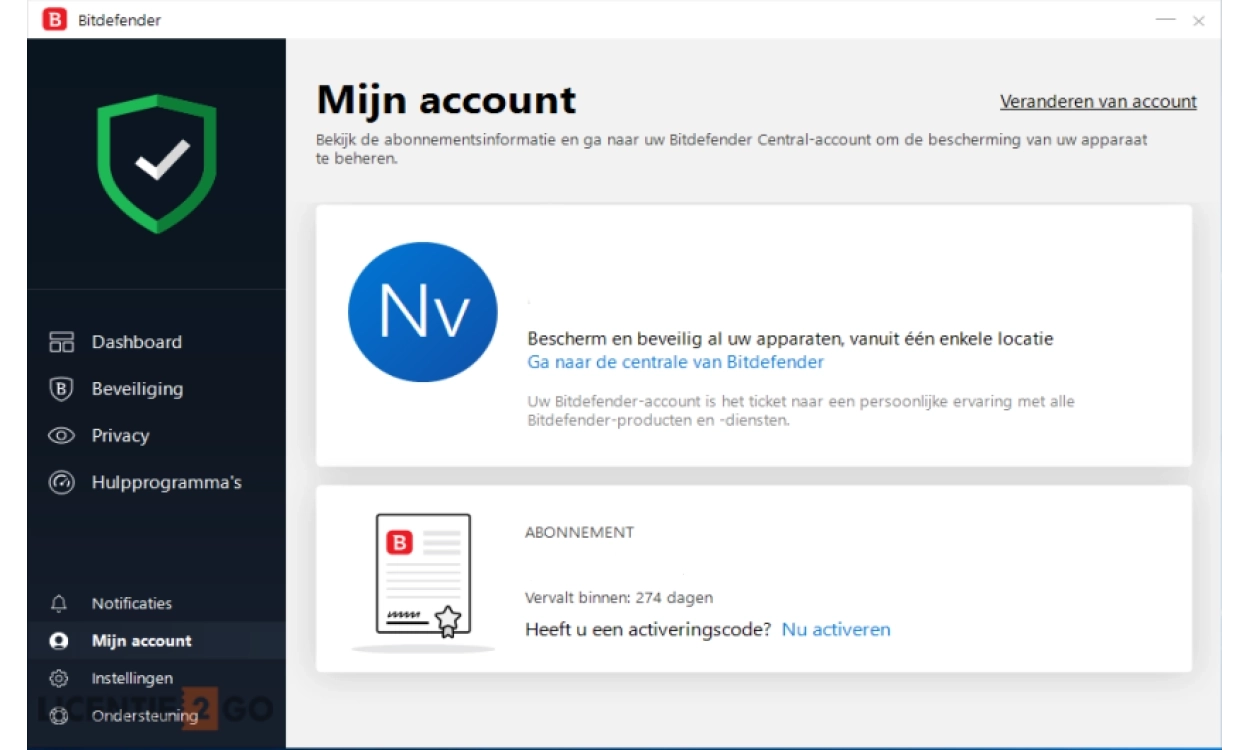Viewport: 1250px width, 750px height.
Task: Open the Privacy section label
Action: (x=120, y=436)
